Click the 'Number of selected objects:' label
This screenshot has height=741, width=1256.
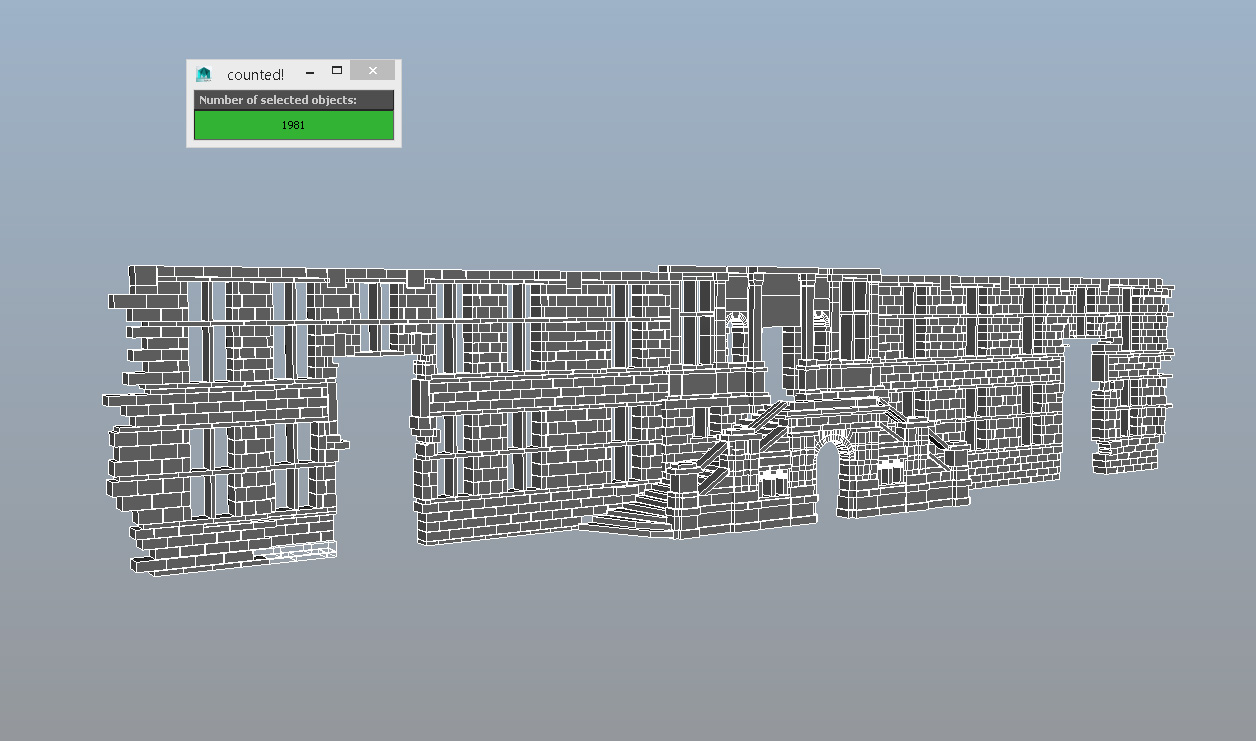[x=278, y=100]
